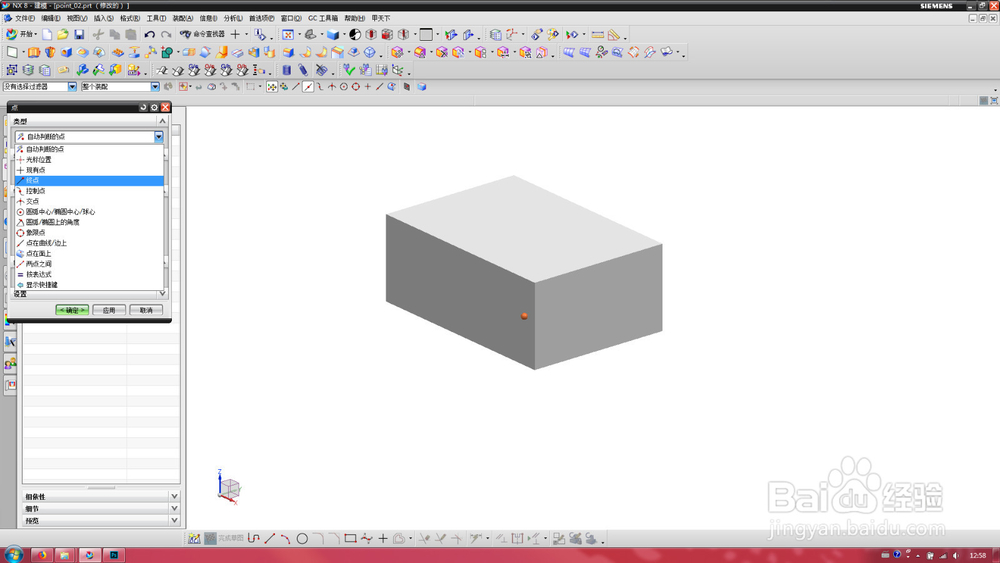Open the 格式 menu

(x=130, y=18)
